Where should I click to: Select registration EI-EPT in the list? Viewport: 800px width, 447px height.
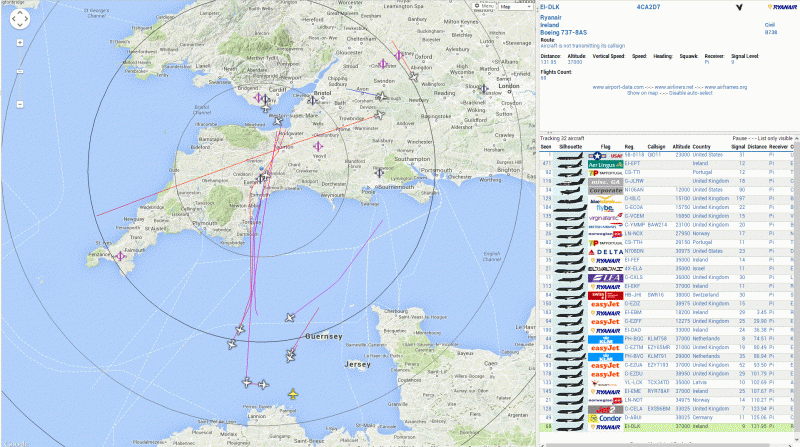tap(632, 164)
